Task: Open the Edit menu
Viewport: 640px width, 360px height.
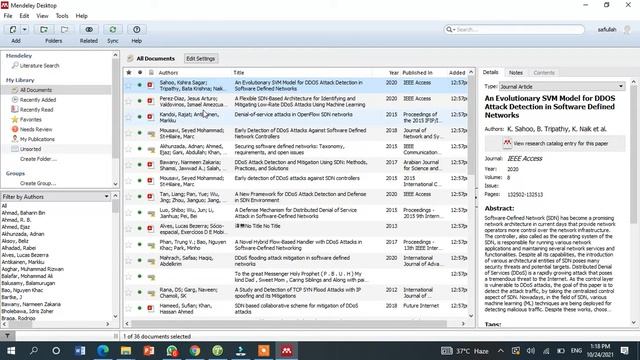Action: pyautogui.click(x=24, y=16)
